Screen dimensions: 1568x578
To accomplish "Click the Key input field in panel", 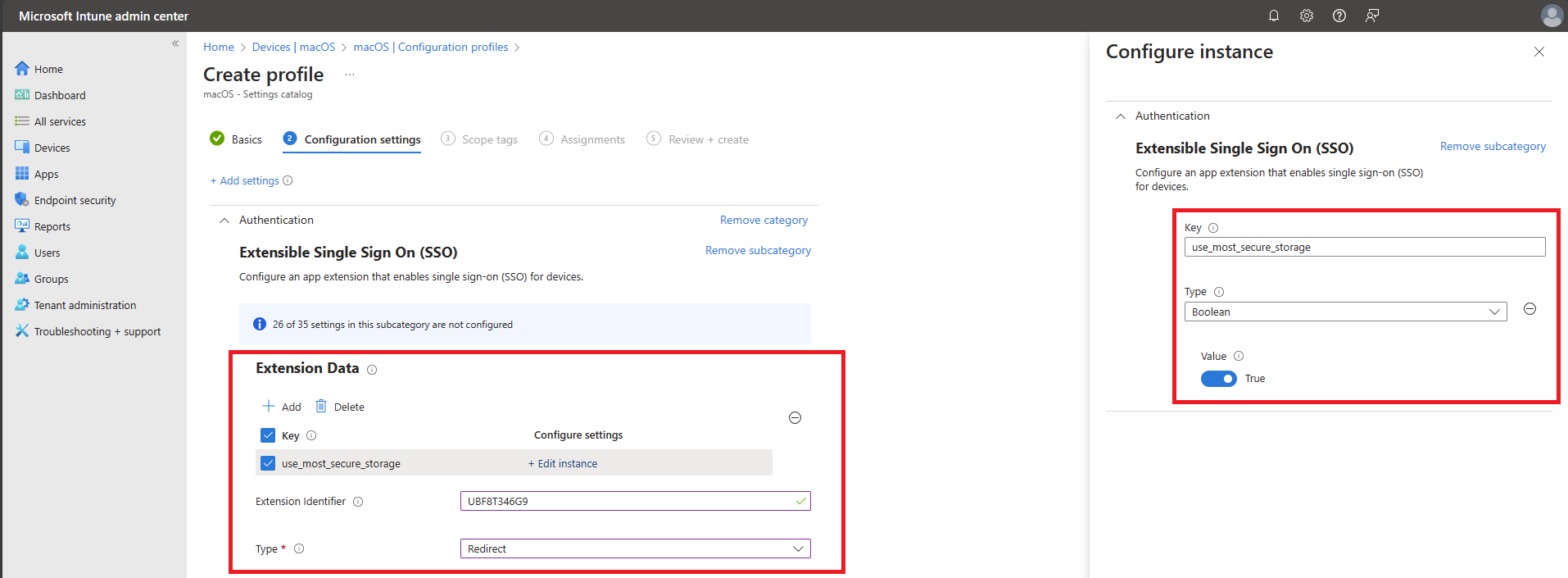I will [x=1365, y=247].
